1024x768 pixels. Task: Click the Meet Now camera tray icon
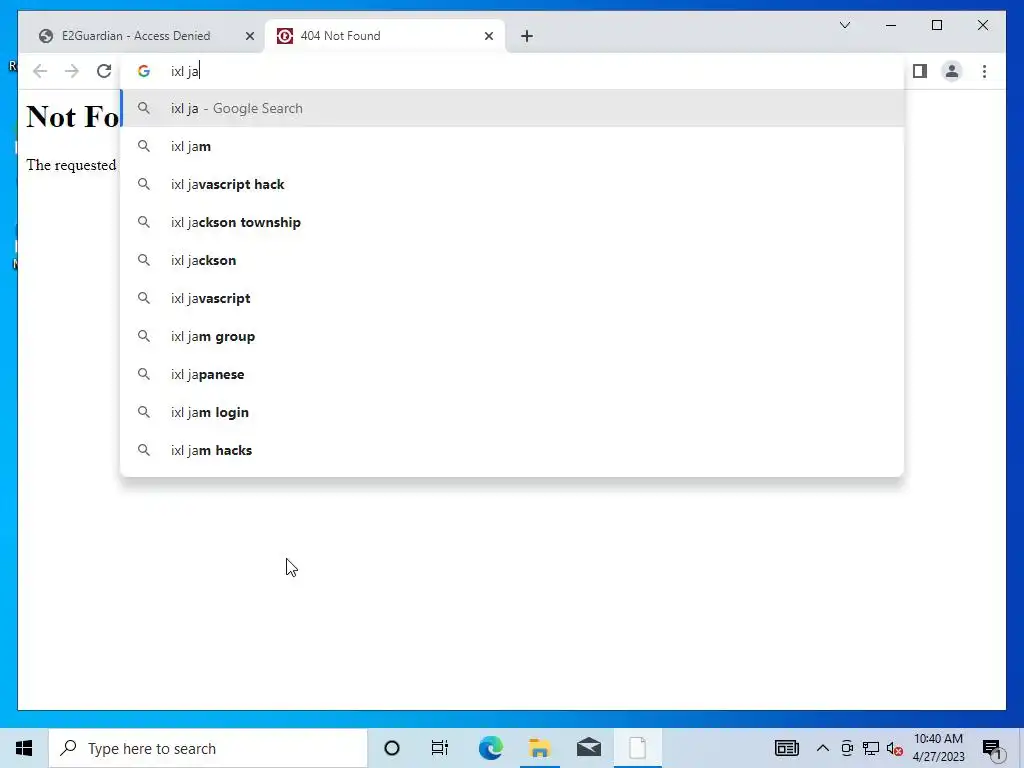click(847, 748)
